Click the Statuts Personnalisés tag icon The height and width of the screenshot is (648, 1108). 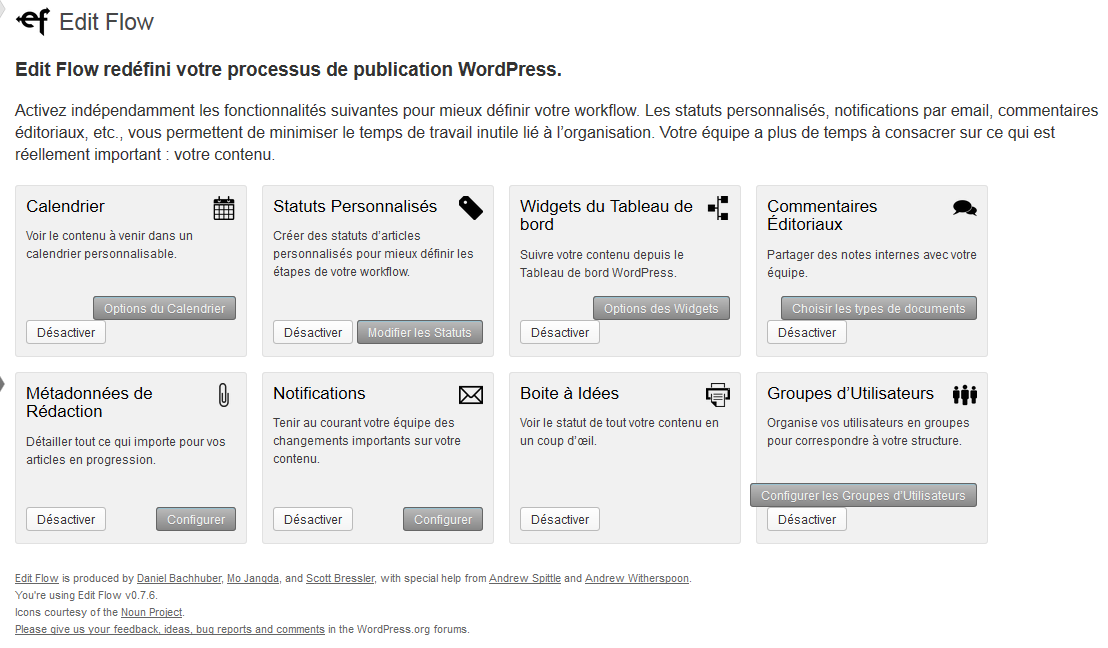tap(471, 208)
